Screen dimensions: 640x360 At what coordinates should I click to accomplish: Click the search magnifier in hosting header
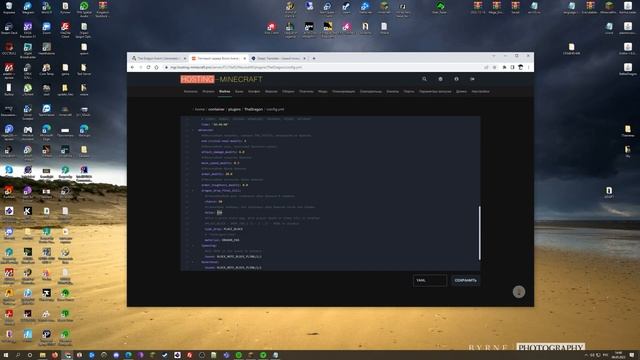click(424, 79)
